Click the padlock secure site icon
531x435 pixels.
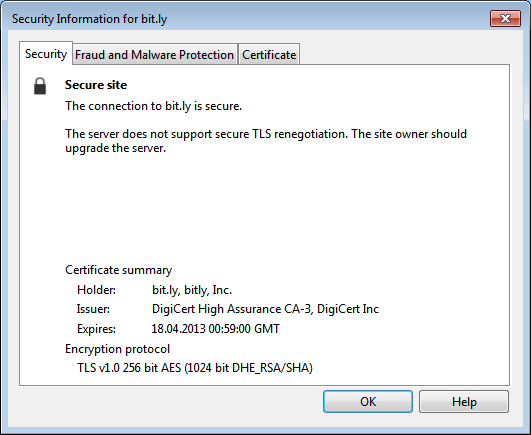coord(40,86)
